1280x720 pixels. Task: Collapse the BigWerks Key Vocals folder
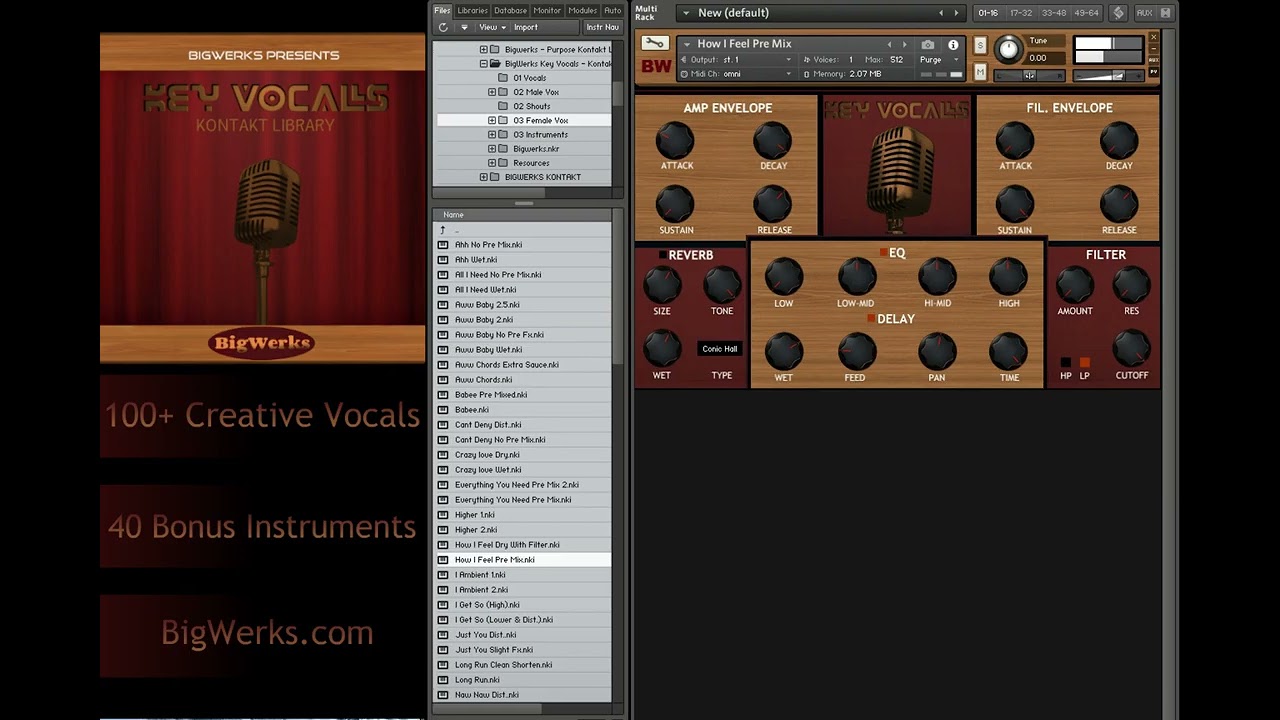pos(484,63)
